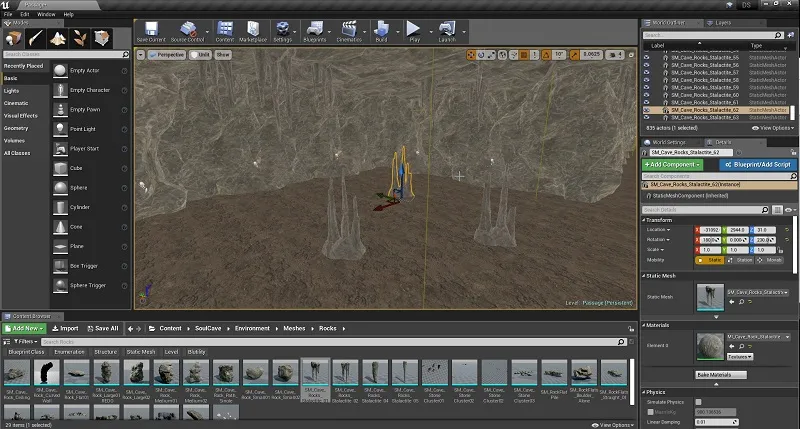Click the Import button in Content Browser
800x429 pixels.
point(65,329)
